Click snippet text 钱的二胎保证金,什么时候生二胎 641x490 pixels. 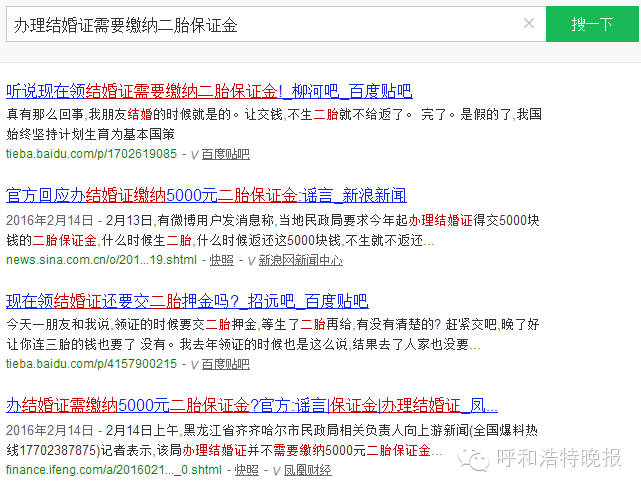coord(99,240)
